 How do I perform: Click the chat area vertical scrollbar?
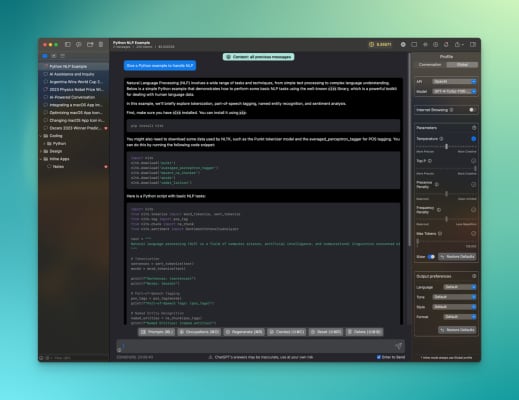click(x=410, y=150)
